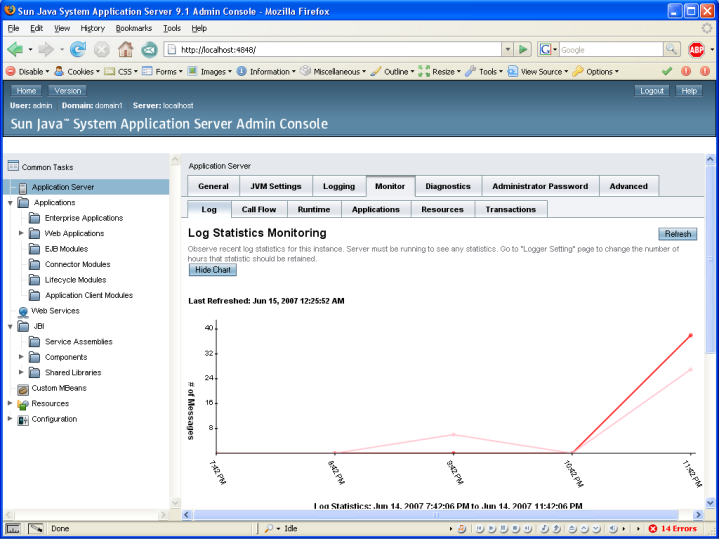Click the Common Tasks icon
Image resolution: width=719 pixels, height=539 pixels.
(x=13, y=166)
